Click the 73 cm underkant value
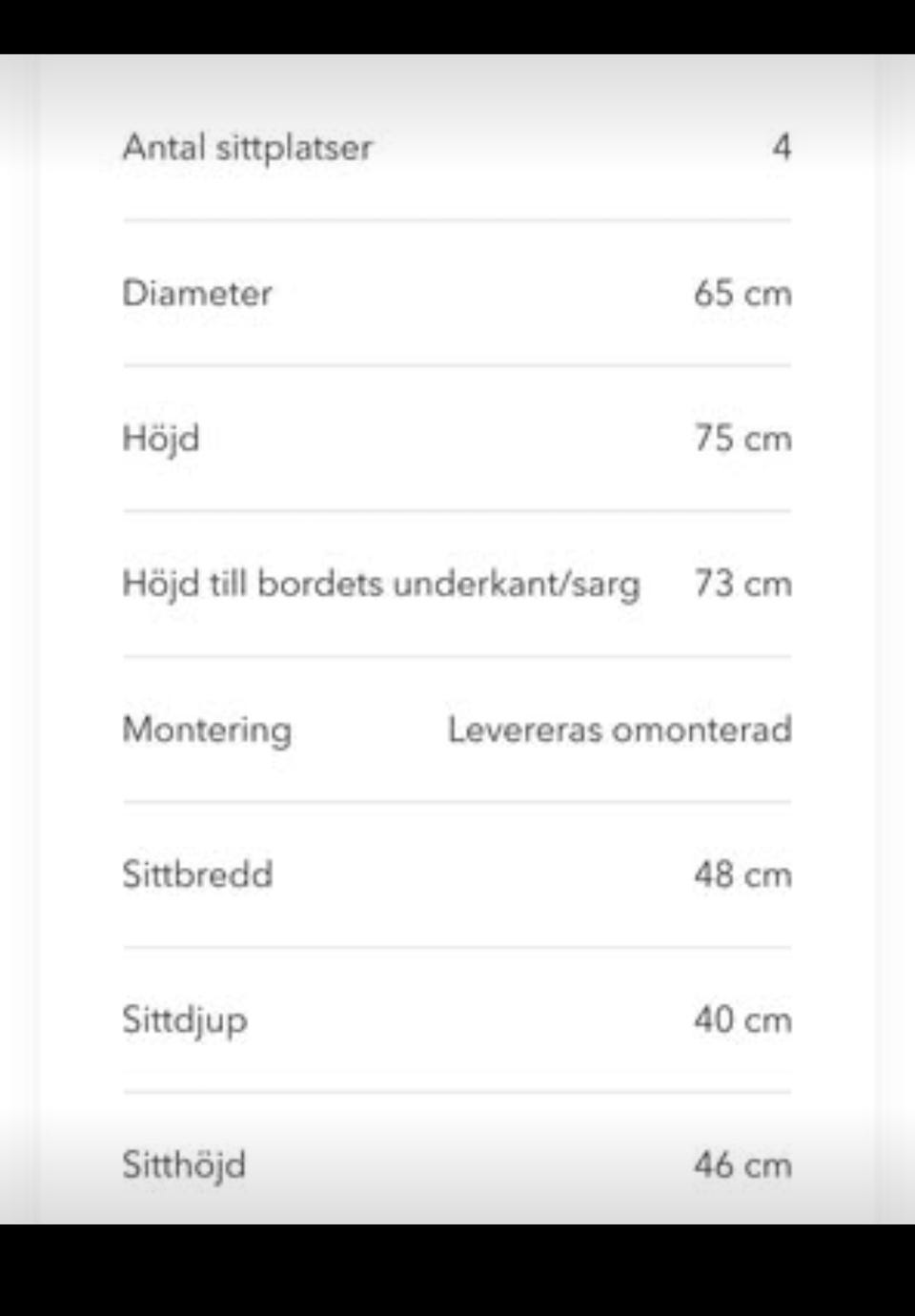The image size is (915, 1316). tap(742, 584)
